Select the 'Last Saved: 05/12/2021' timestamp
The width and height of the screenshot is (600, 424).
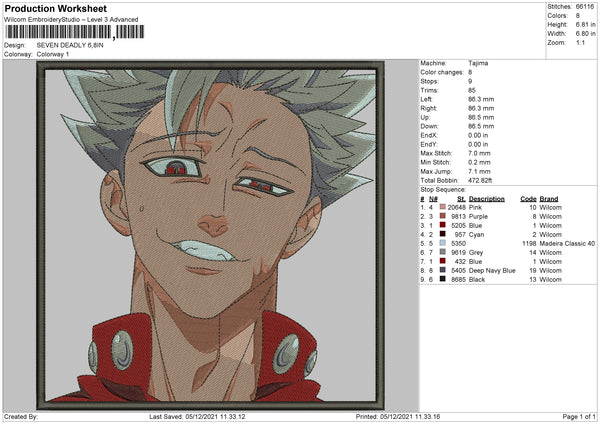tap(197, 417)
